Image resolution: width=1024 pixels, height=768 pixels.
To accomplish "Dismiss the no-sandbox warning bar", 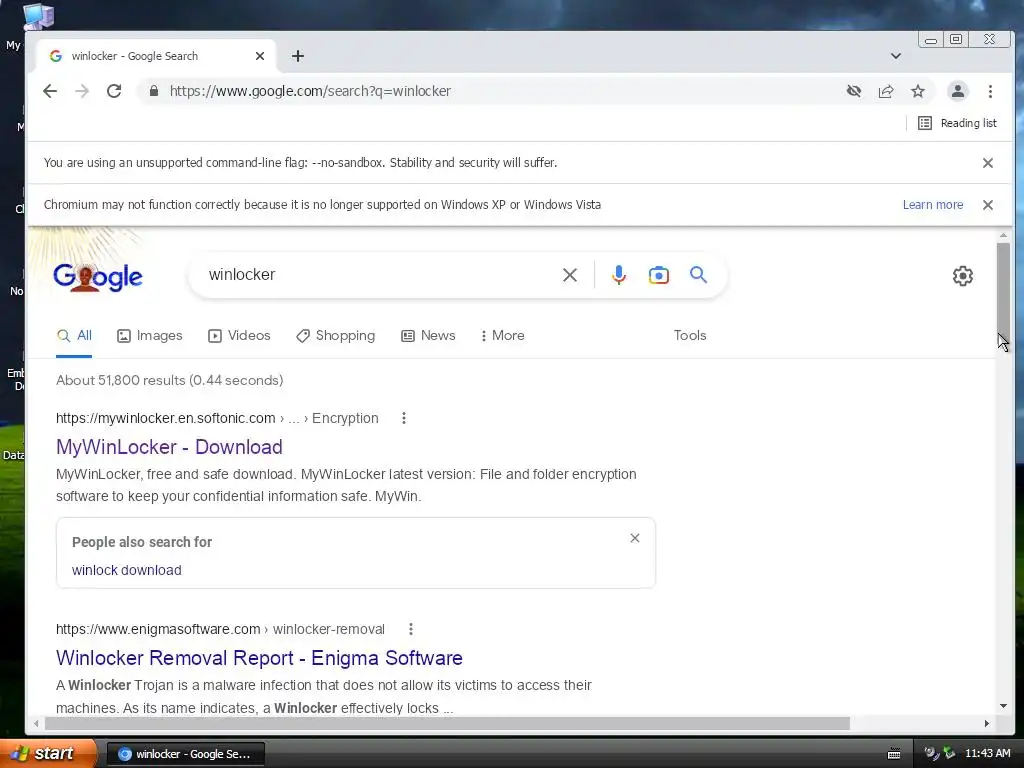I will tap(988, 163).
